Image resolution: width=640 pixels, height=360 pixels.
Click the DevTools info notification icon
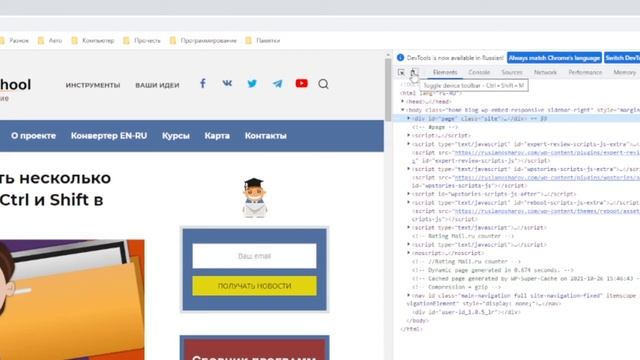click(400, 58)
